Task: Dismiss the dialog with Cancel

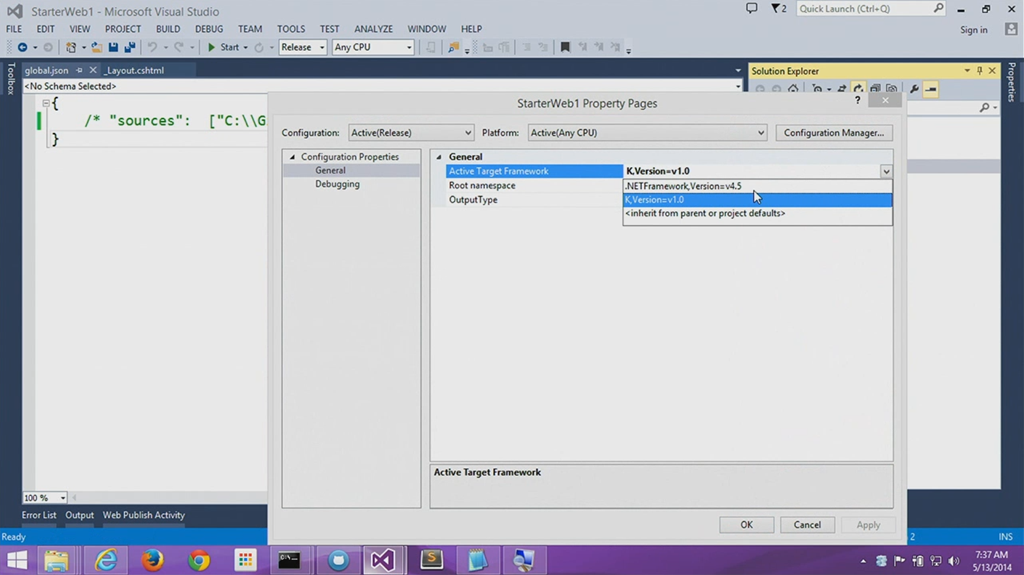Action: 807,525
